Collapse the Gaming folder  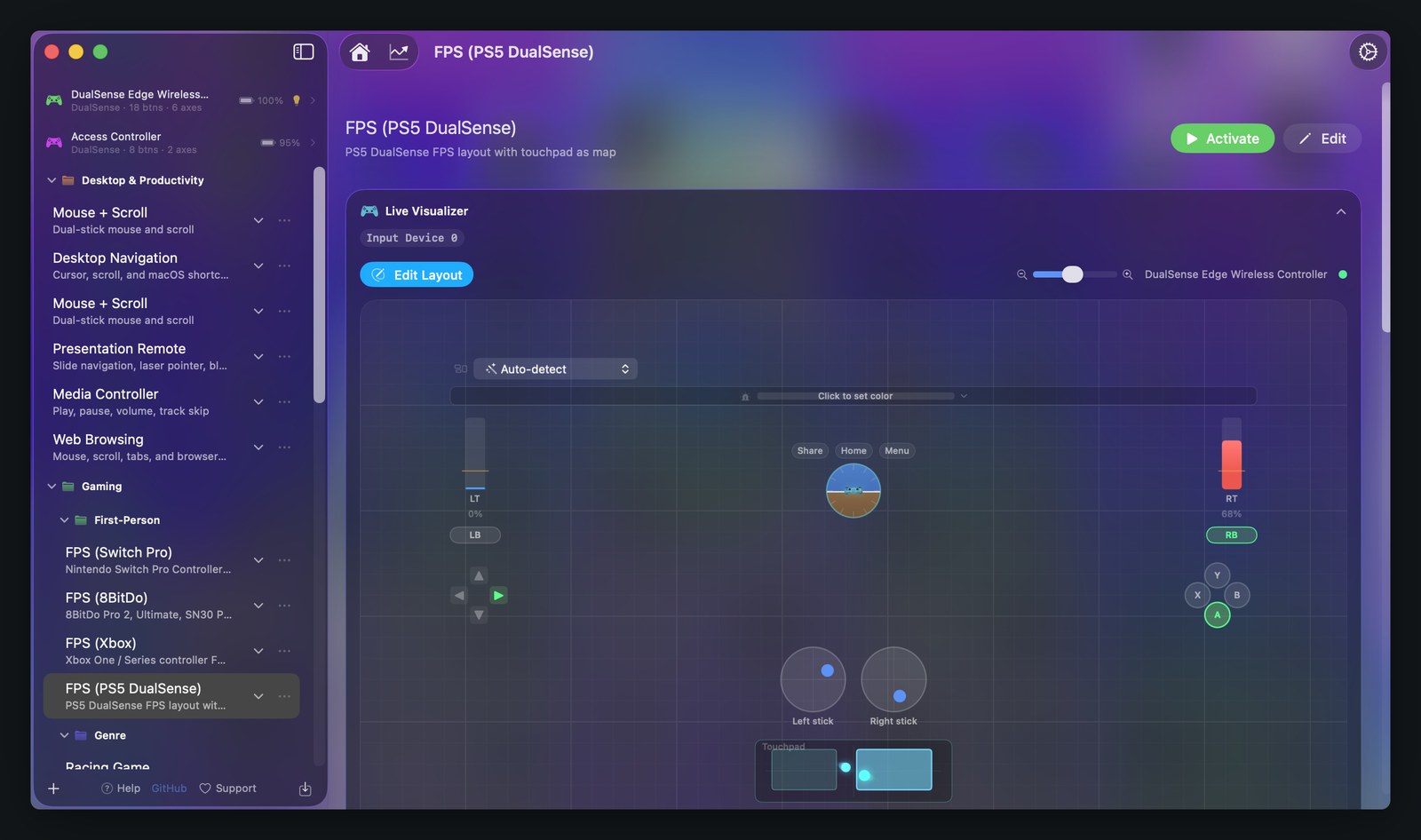(x=52, y=487)
